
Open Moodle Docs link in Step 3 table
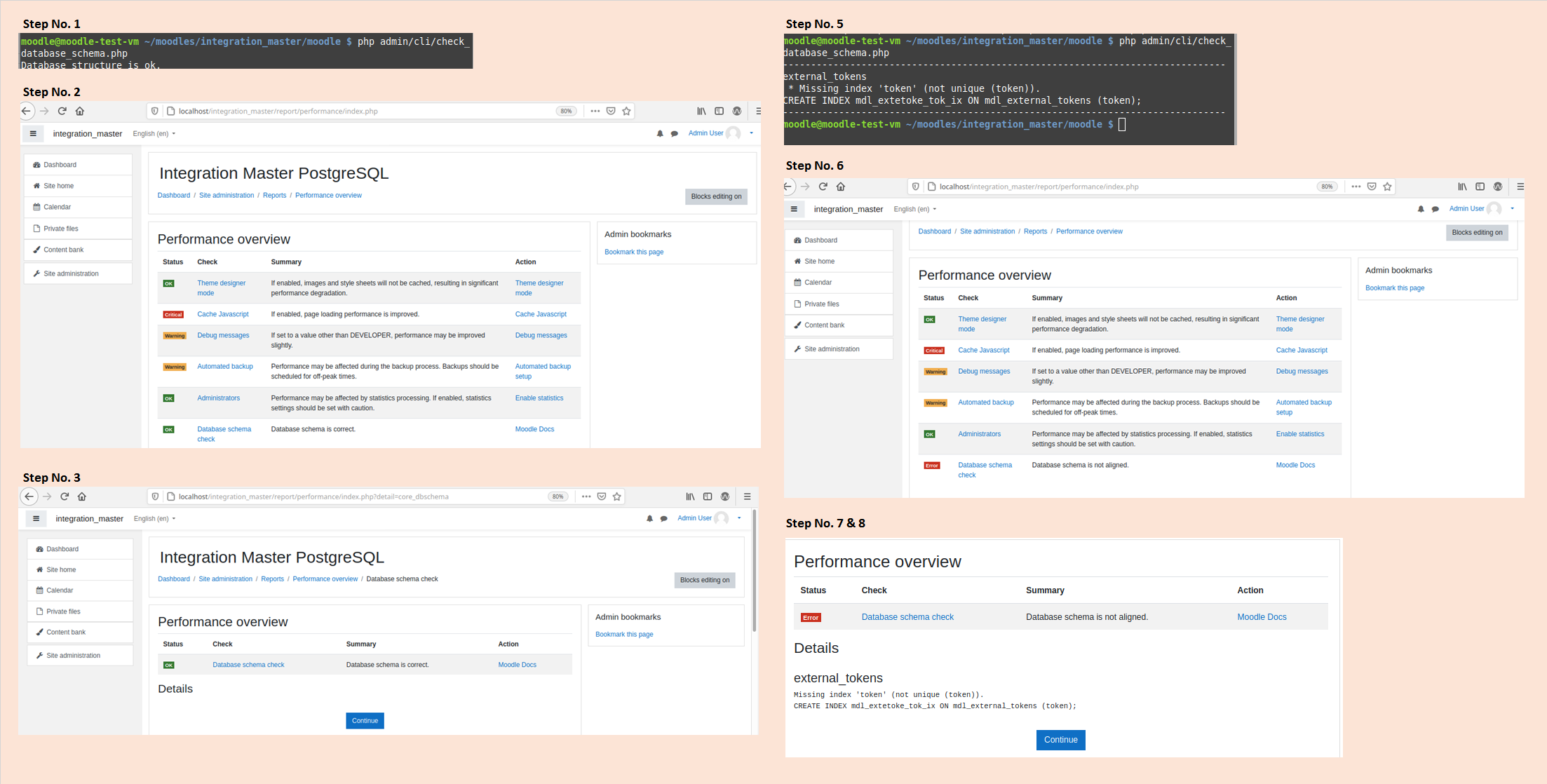pos(517,665)
